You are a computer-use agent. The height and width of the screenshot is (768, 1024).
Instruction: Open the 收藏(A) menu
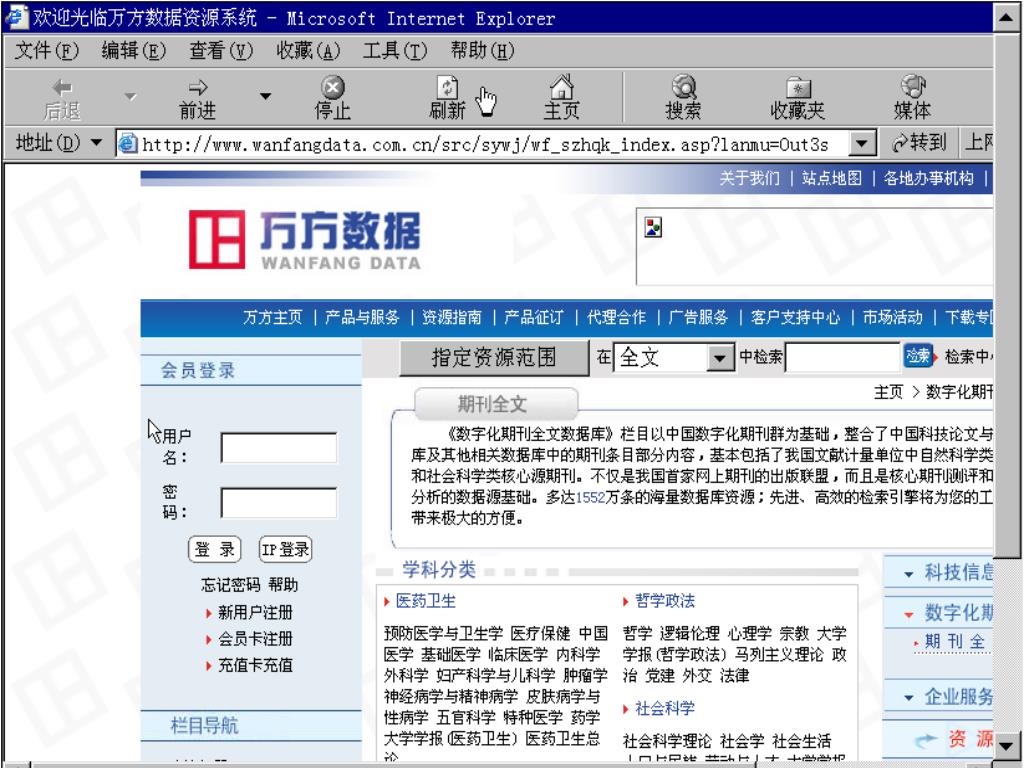(x=308, y=50)
